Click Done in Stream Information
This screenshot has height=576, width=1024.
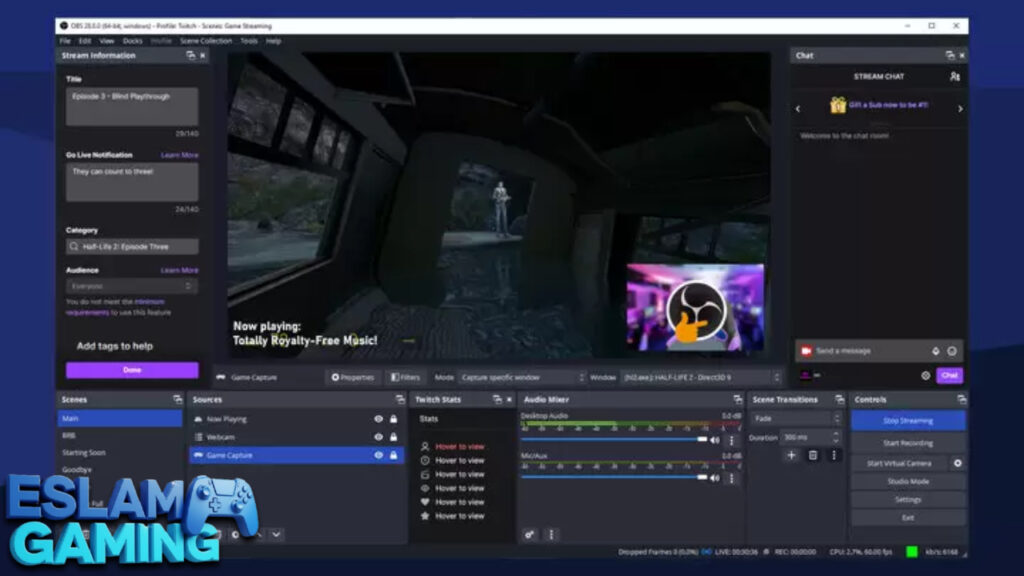pyautogui.click(x=132, y=370)
